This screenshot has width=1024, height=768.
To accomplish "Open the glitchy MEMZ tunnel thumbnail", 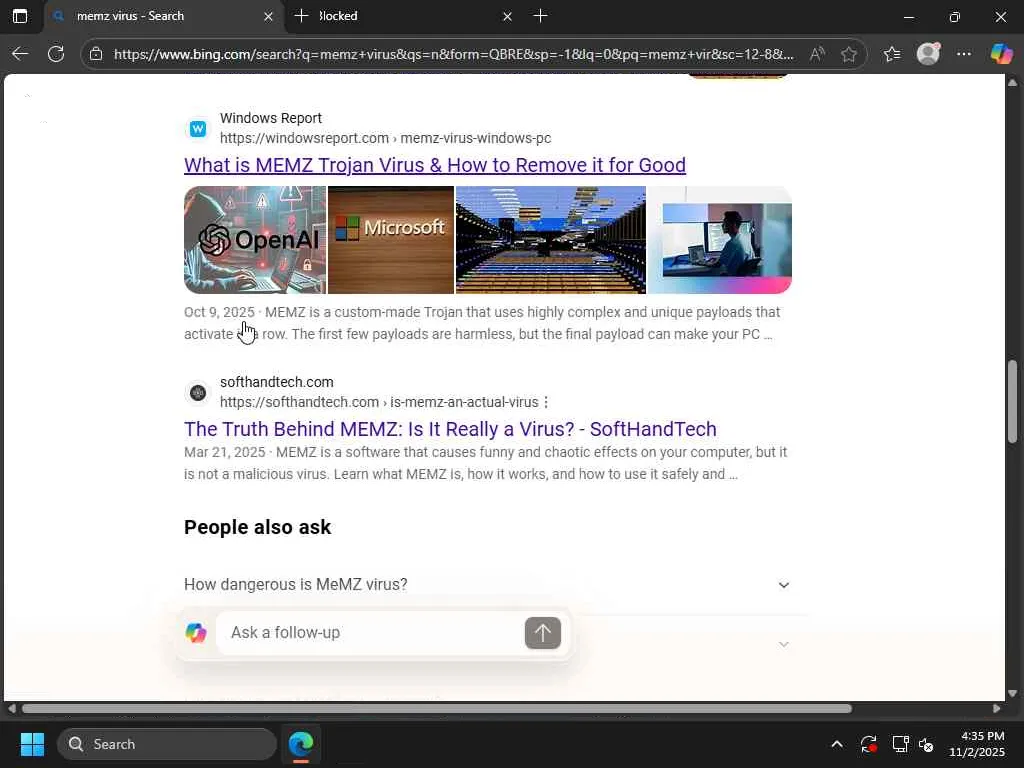I will tap(551, 240).
